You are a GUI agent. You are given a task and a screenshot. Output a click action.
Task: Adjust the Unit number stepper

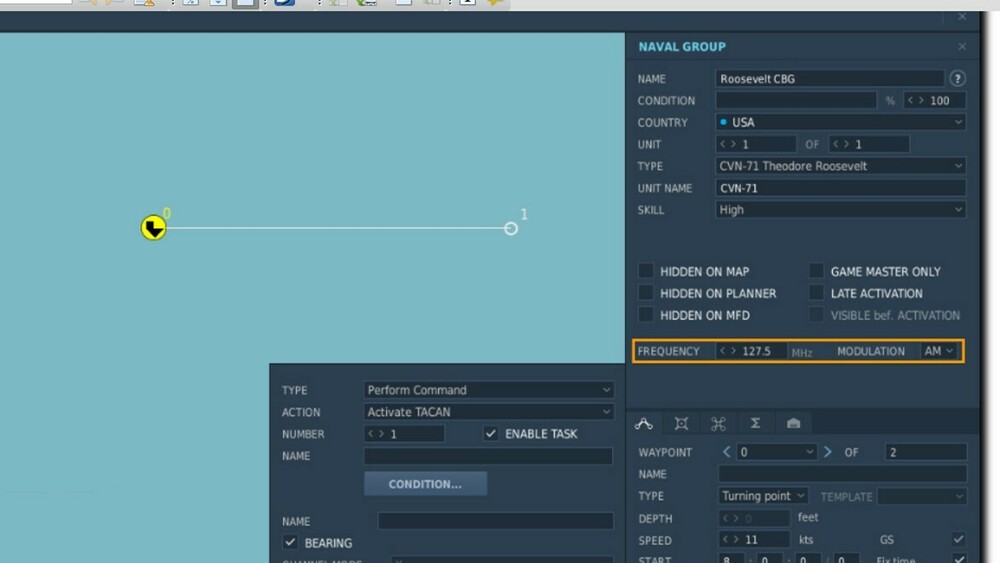click(x=728, y=144)
